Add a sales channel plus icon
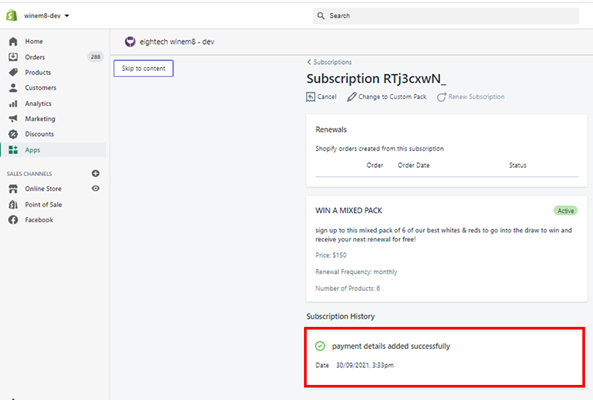 click(96, 173)
